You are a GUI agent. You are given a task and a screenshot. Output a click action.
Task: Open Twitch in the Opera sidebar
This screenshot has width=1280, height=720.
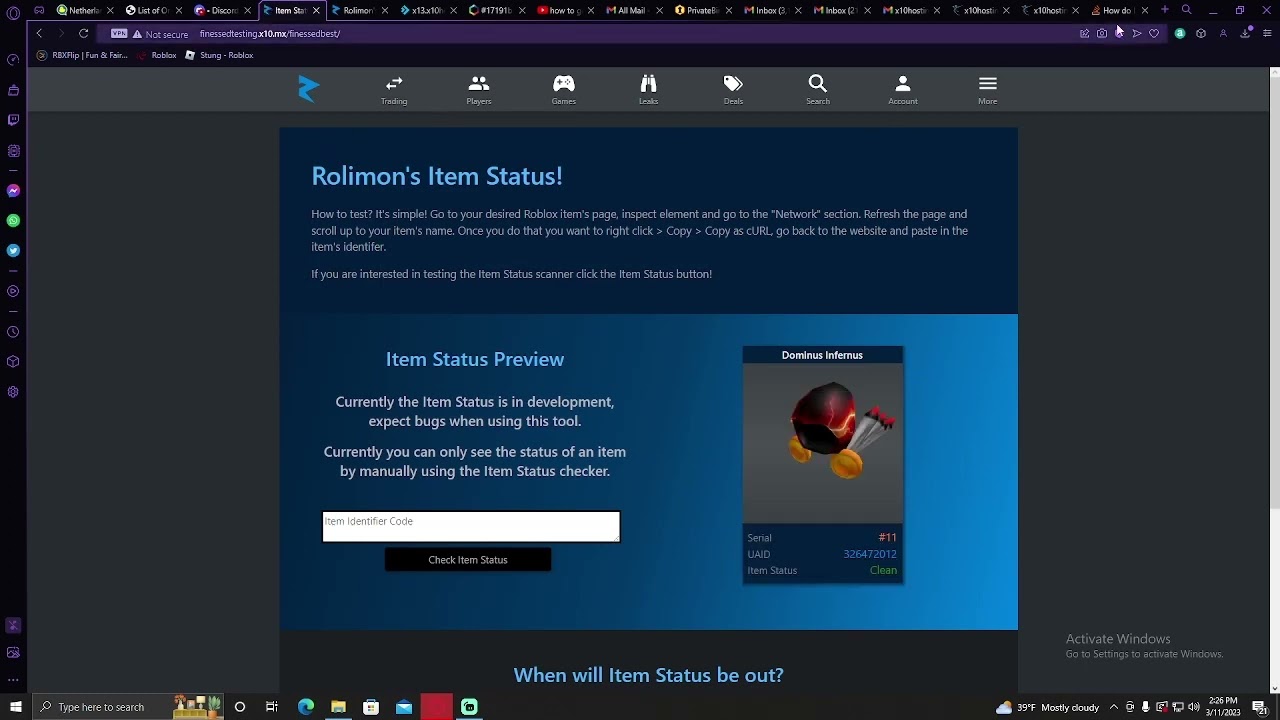coord(13,120)
